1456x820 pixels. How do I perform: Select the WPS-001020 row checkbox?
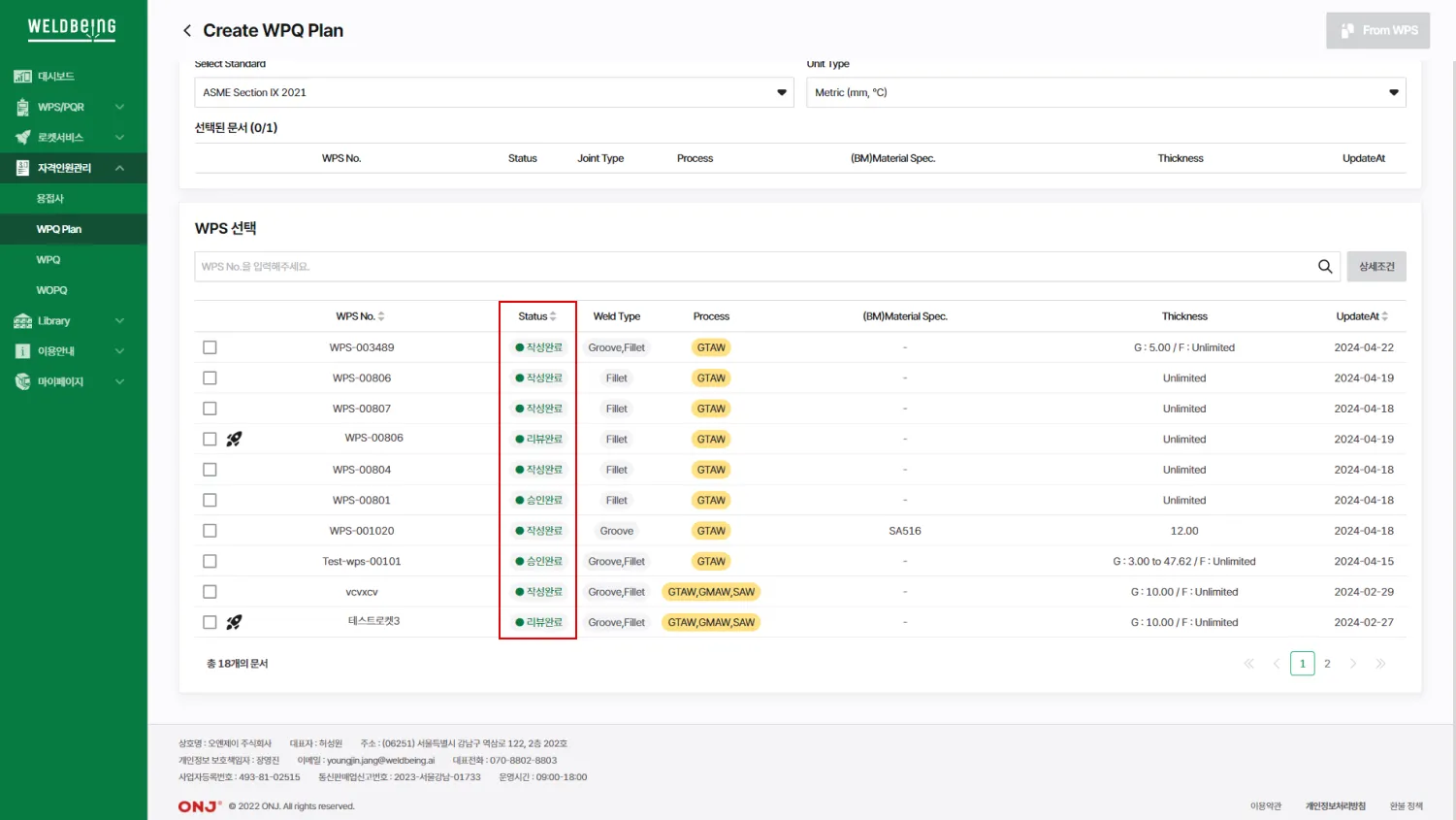click(x=210, y=531)
